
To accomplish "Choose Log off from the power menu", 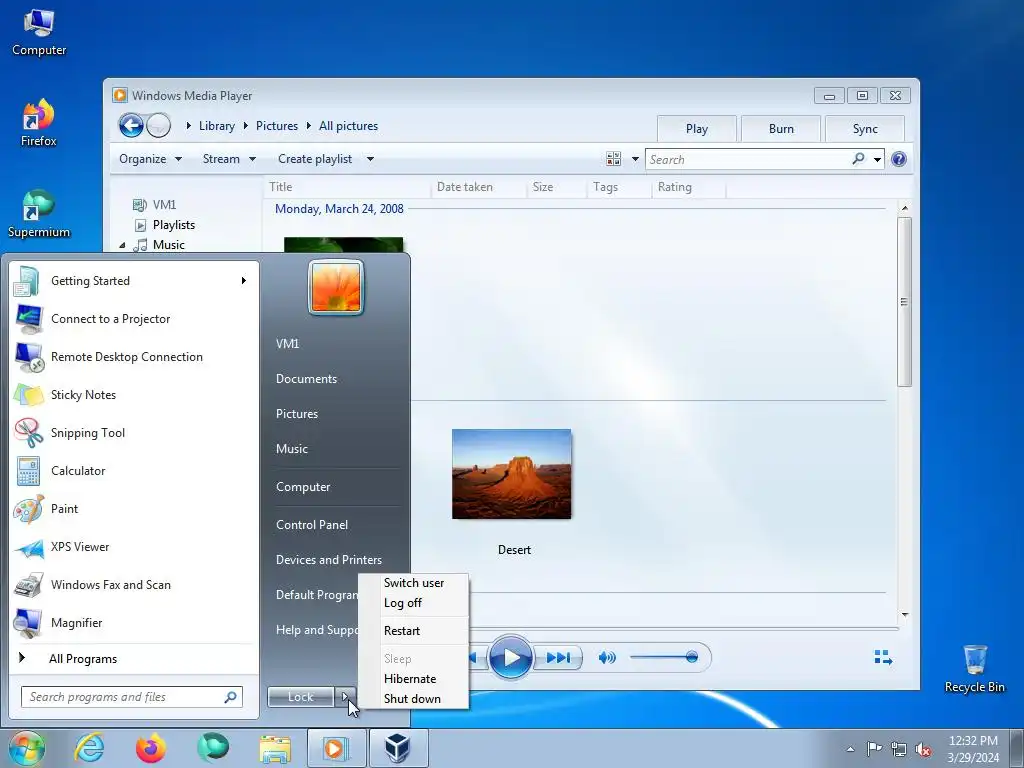I will coord(413,603).
